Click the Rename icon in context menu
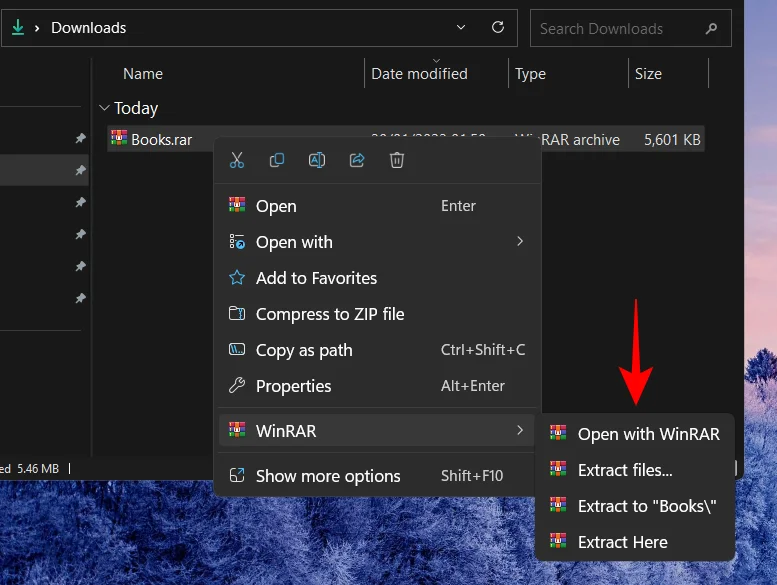This screenshot has height=585, width=777. tap(317, 160)
